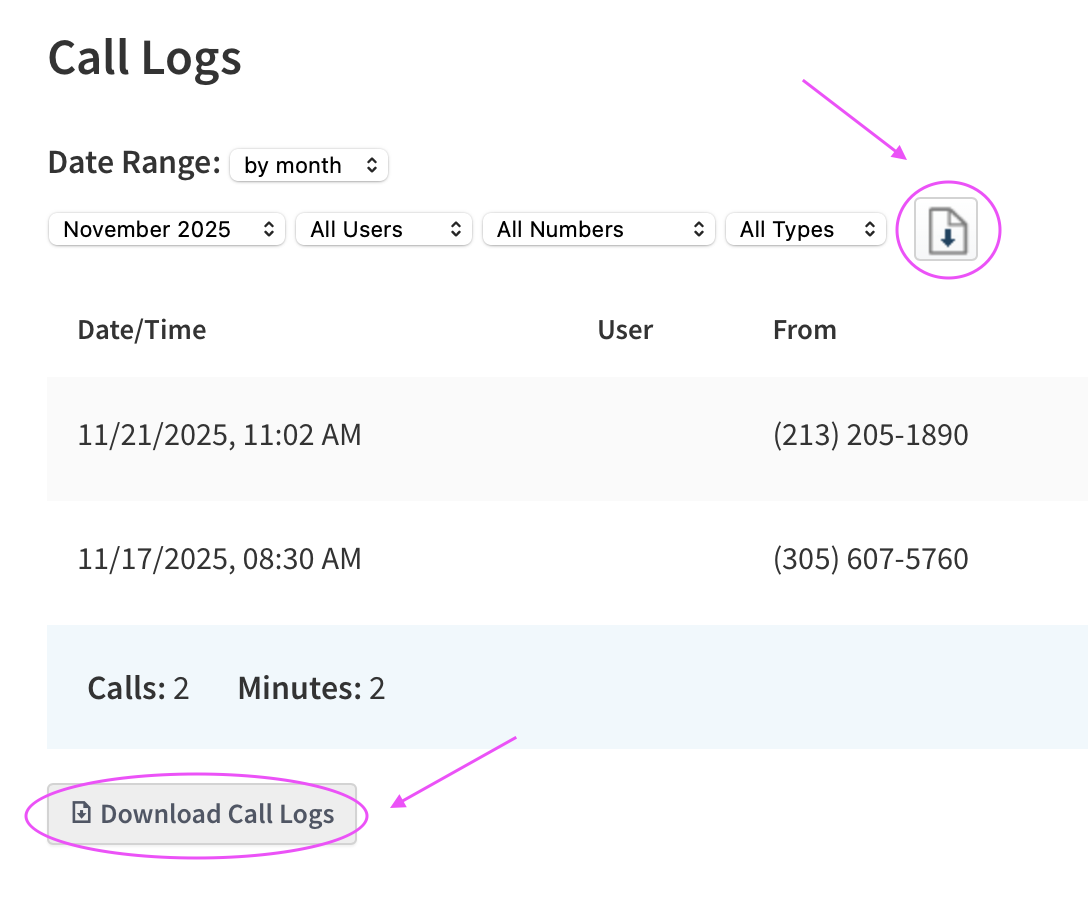Screen dimensions: 1088x920
Task: Expand the November 2025 month selector
Action: point(167,230)
